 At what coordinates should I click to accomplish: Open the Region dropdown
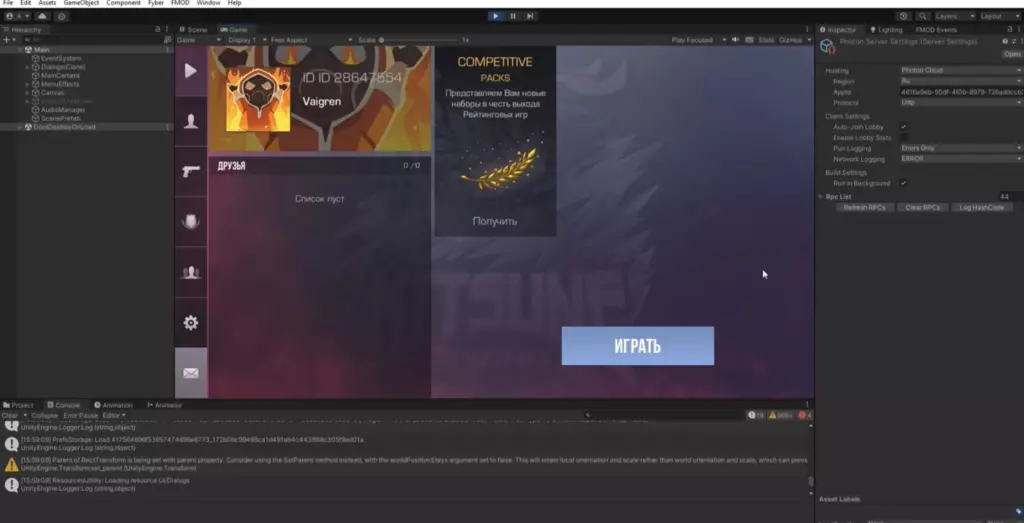(961, 81)
